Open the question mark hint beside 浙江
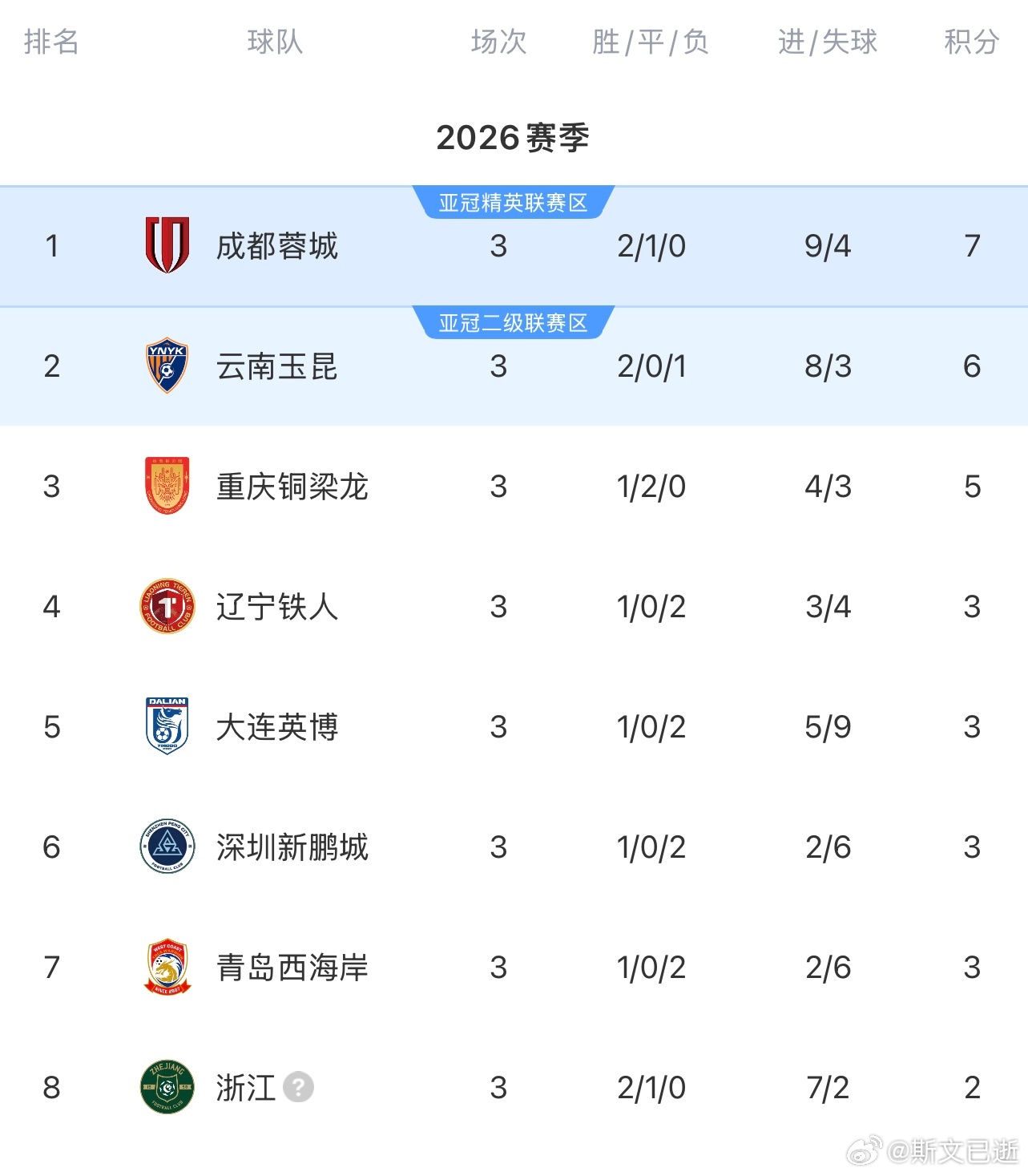The image size is (1028, 1176). (298, 1087)
